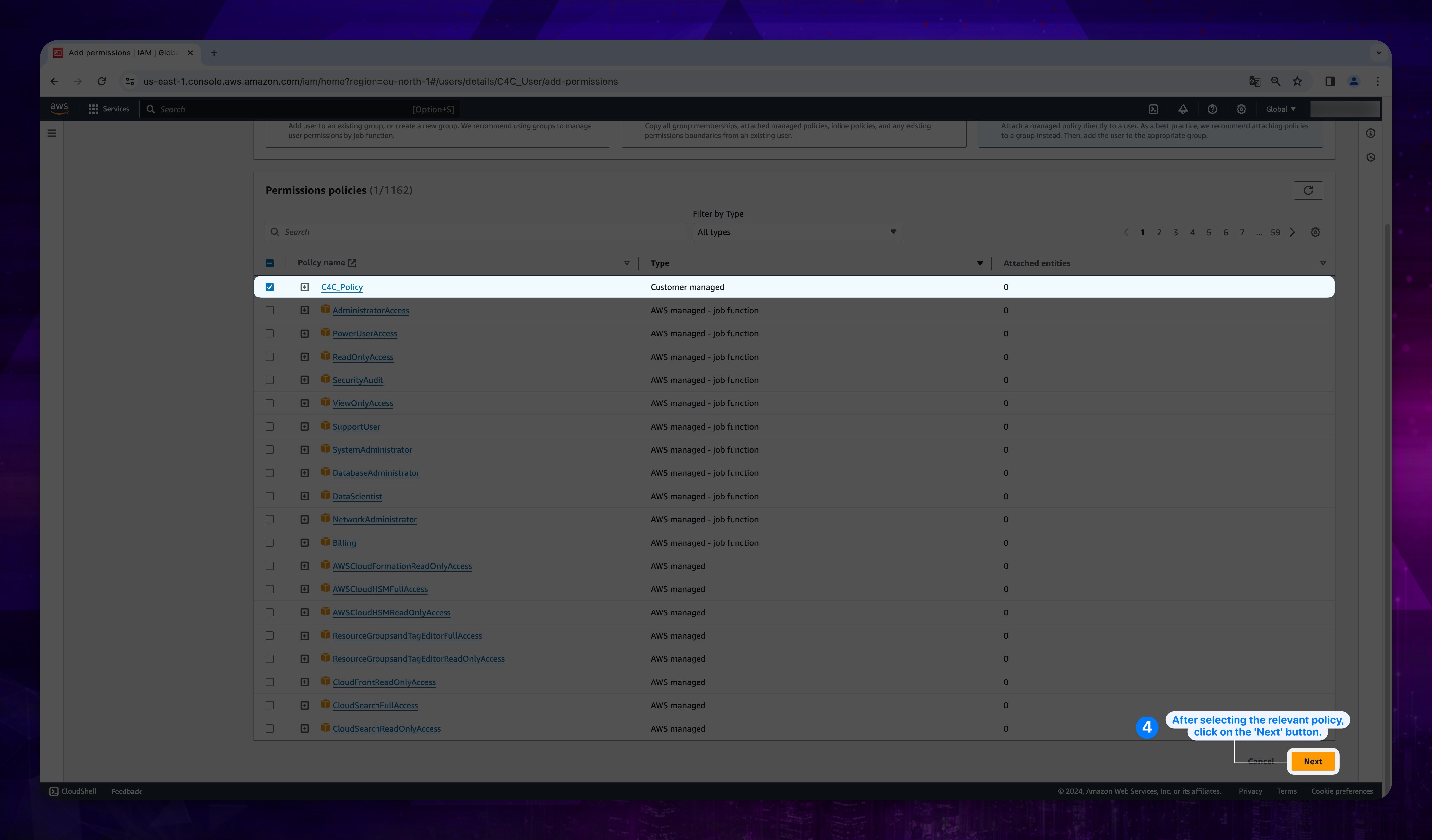Toggle the browser side panel icon

click(x=1330, y=81)
